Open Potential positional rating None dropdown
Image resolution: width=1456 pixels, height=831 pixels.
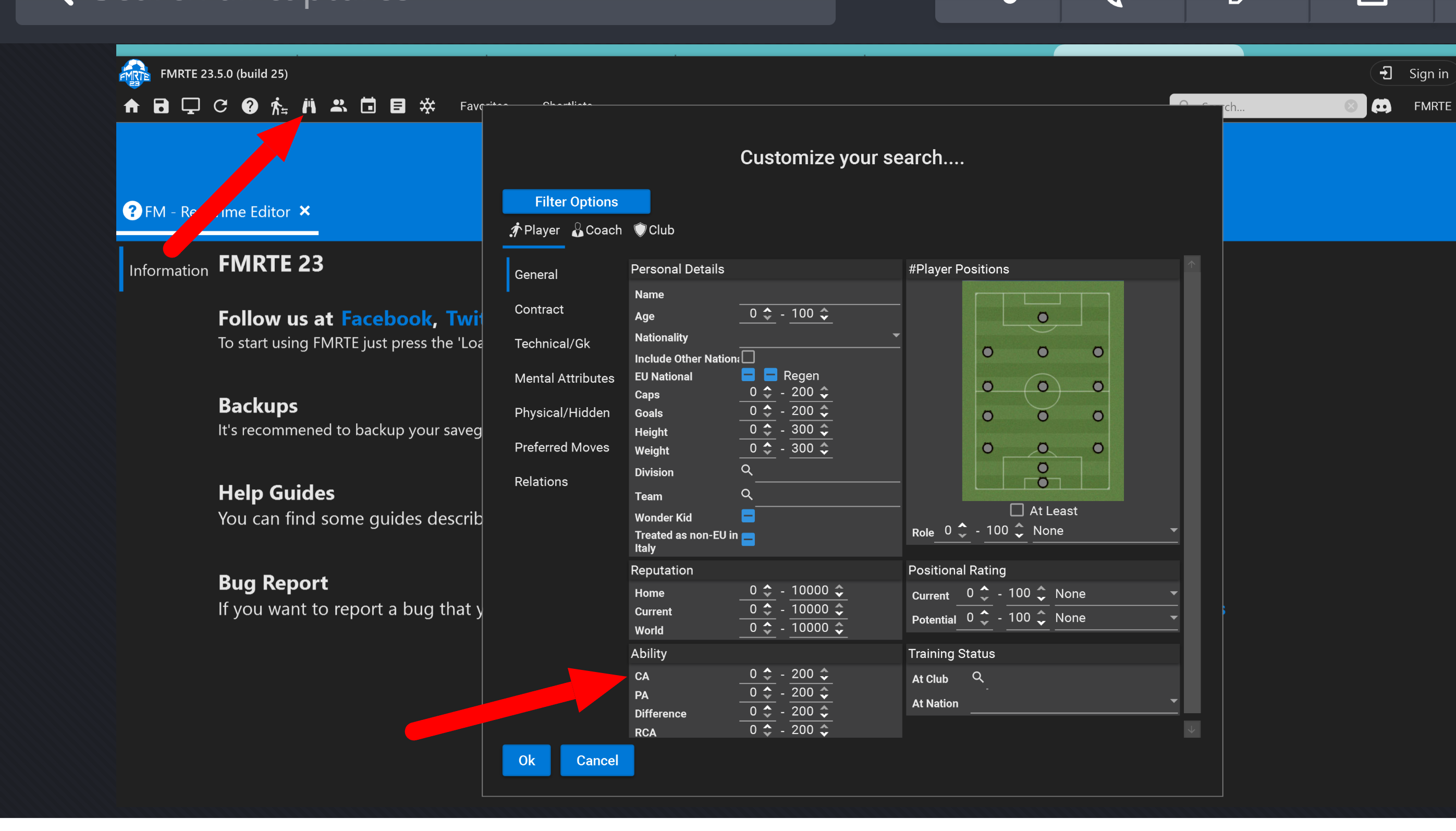[1116, 618]
